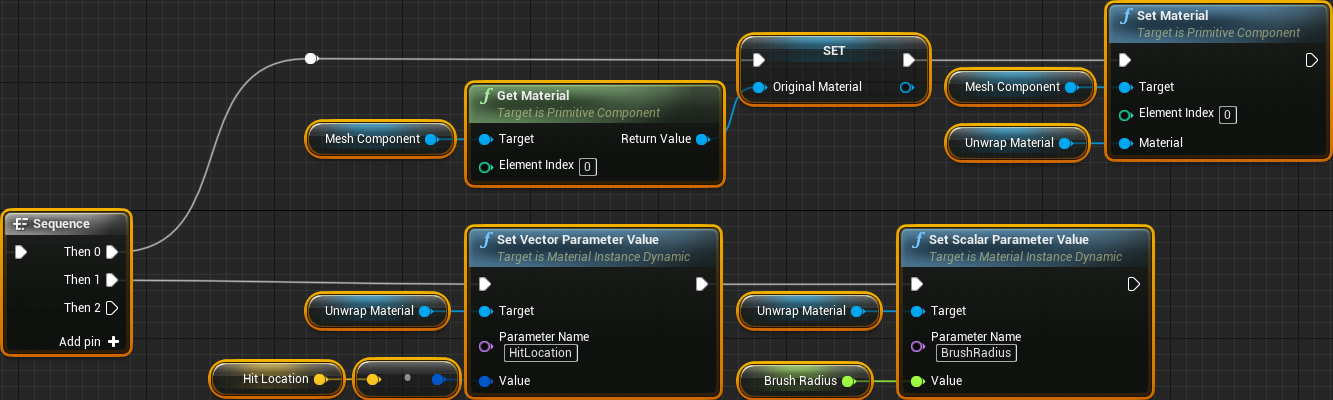Click the Set Material function icon

pos(1126,16)
